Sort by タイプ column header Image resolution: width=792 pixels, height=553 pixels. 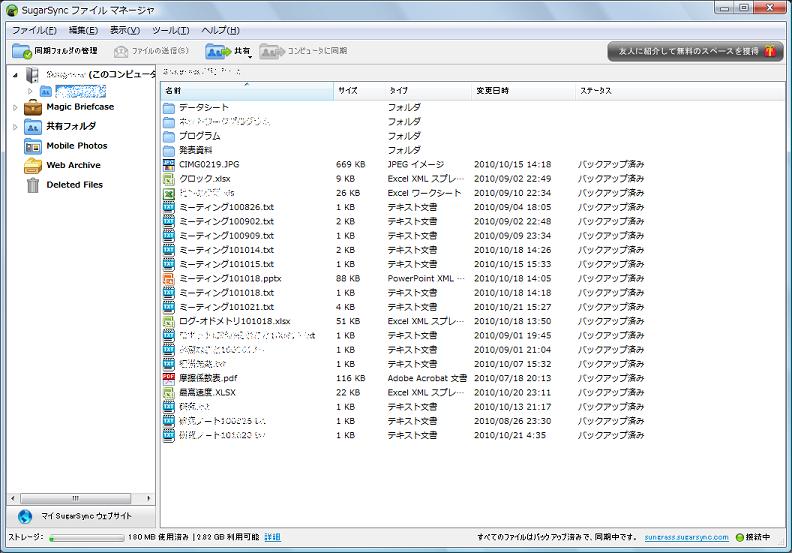click(427, 91)
